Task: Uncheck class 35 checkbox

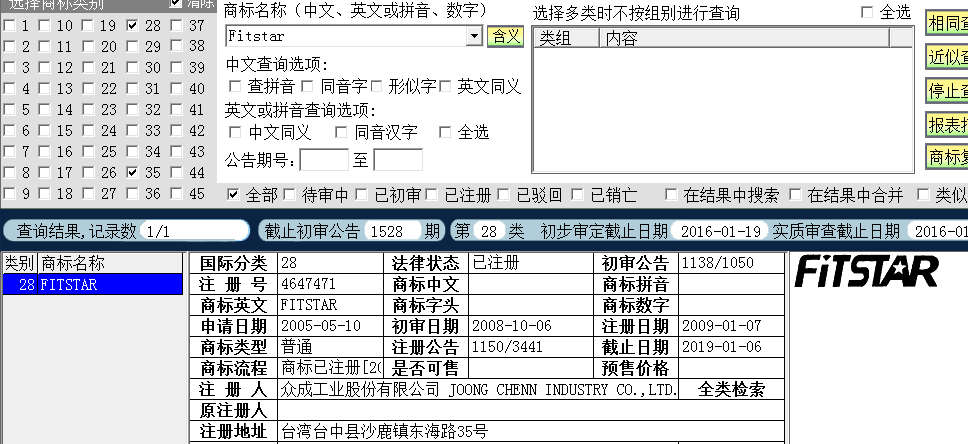Action: (132, 172)
